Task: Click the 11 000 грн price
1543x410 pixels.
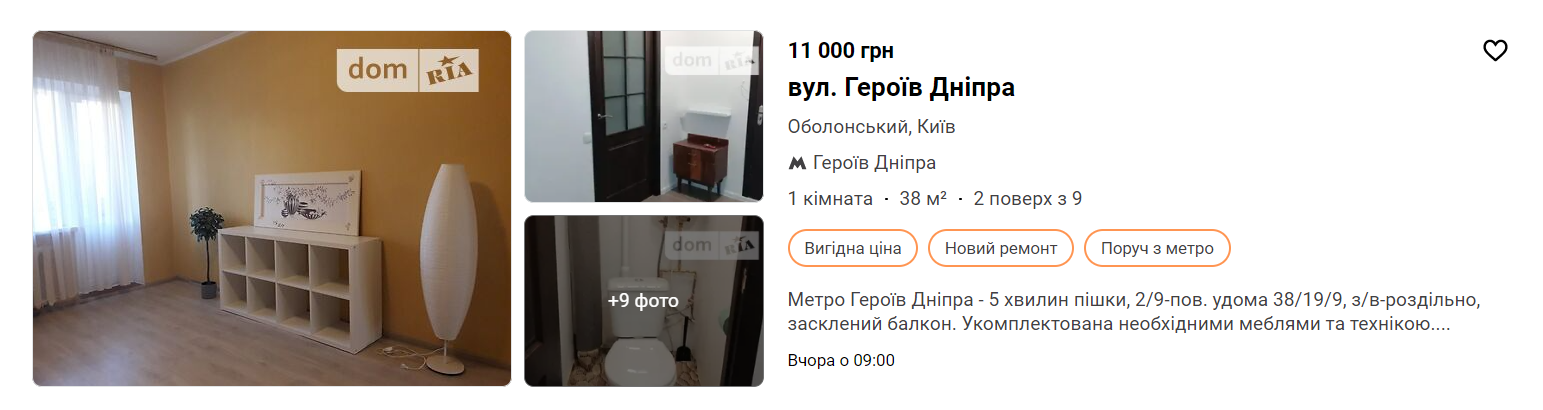Action: [841, 51]
